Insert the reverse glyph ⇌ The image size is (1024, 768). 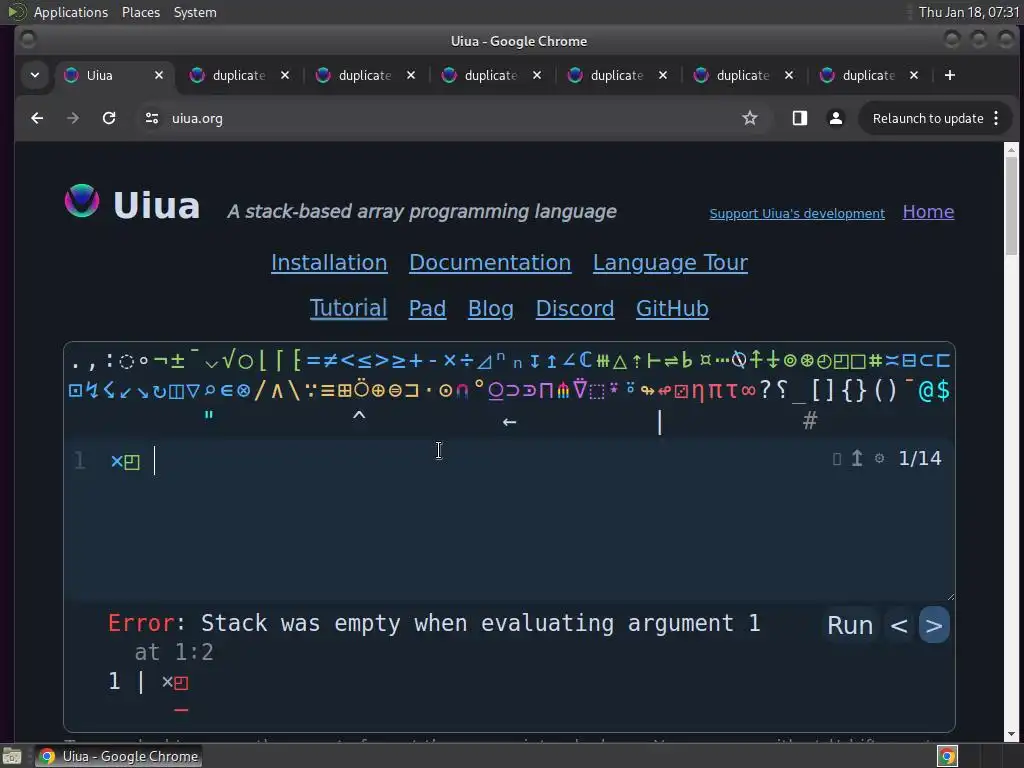671,361
